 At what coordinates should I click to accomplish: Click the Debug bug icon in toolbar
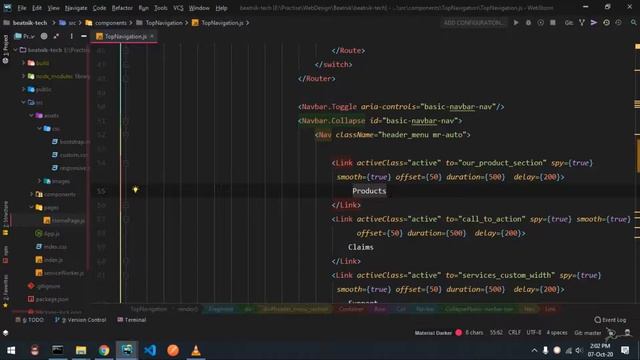(528, 23)
